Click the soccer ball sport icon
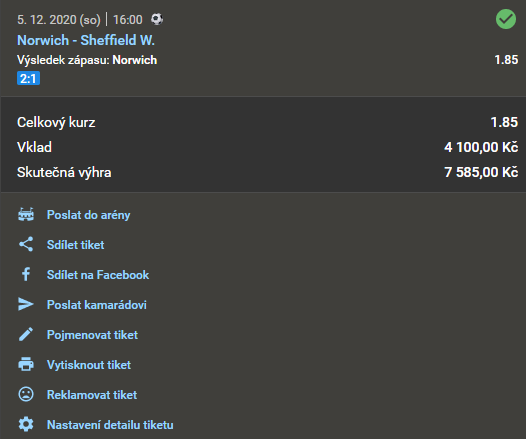The height and width of the screenshot is (439, 526). click(157, 19)
